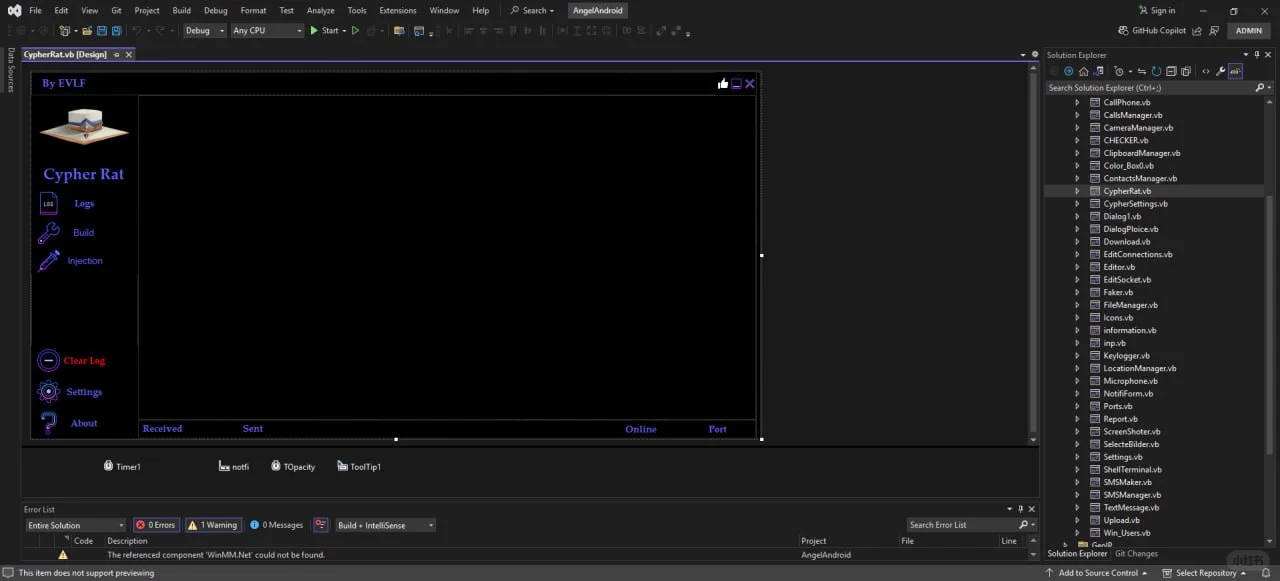Open the Build + IntelliSense dropdown
The image size is (1280, 581).
(x=385, y=525)
